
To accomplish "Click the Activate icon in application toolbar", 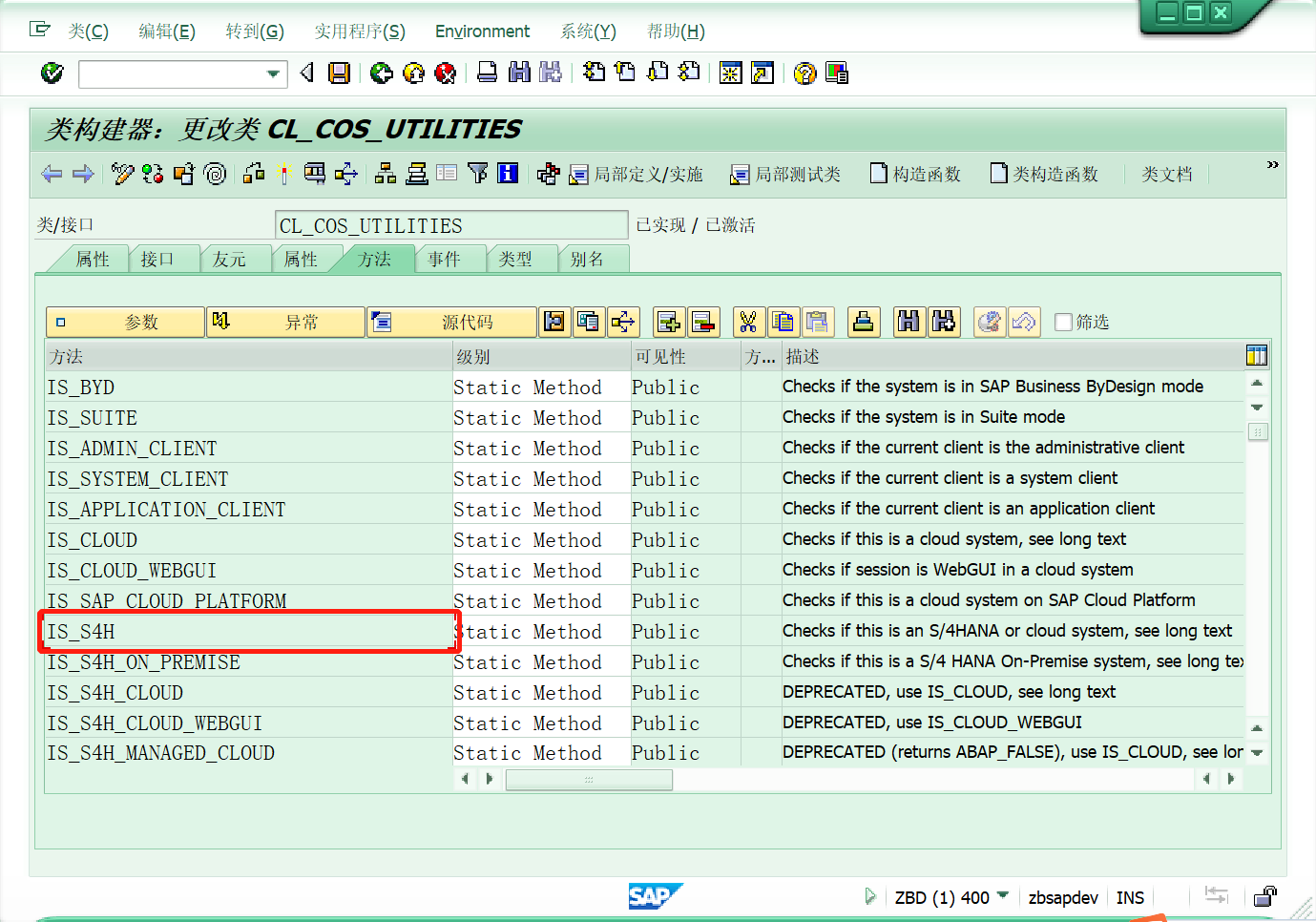I will tap(282, 174).
